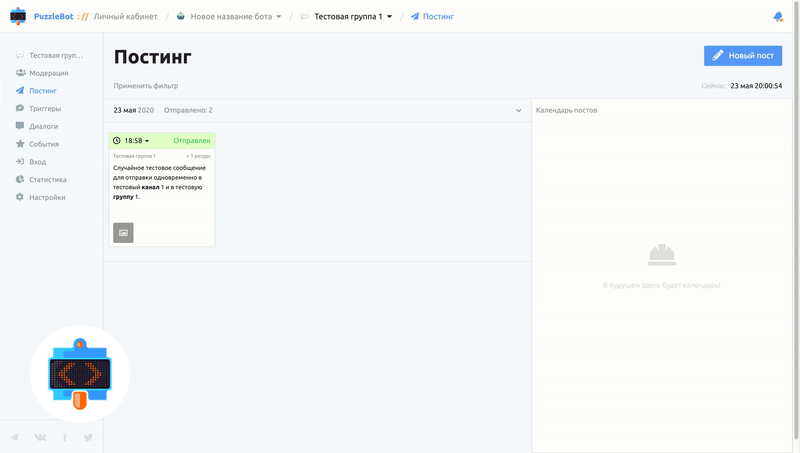Click the Диалоги chat icon

point(20,125)
